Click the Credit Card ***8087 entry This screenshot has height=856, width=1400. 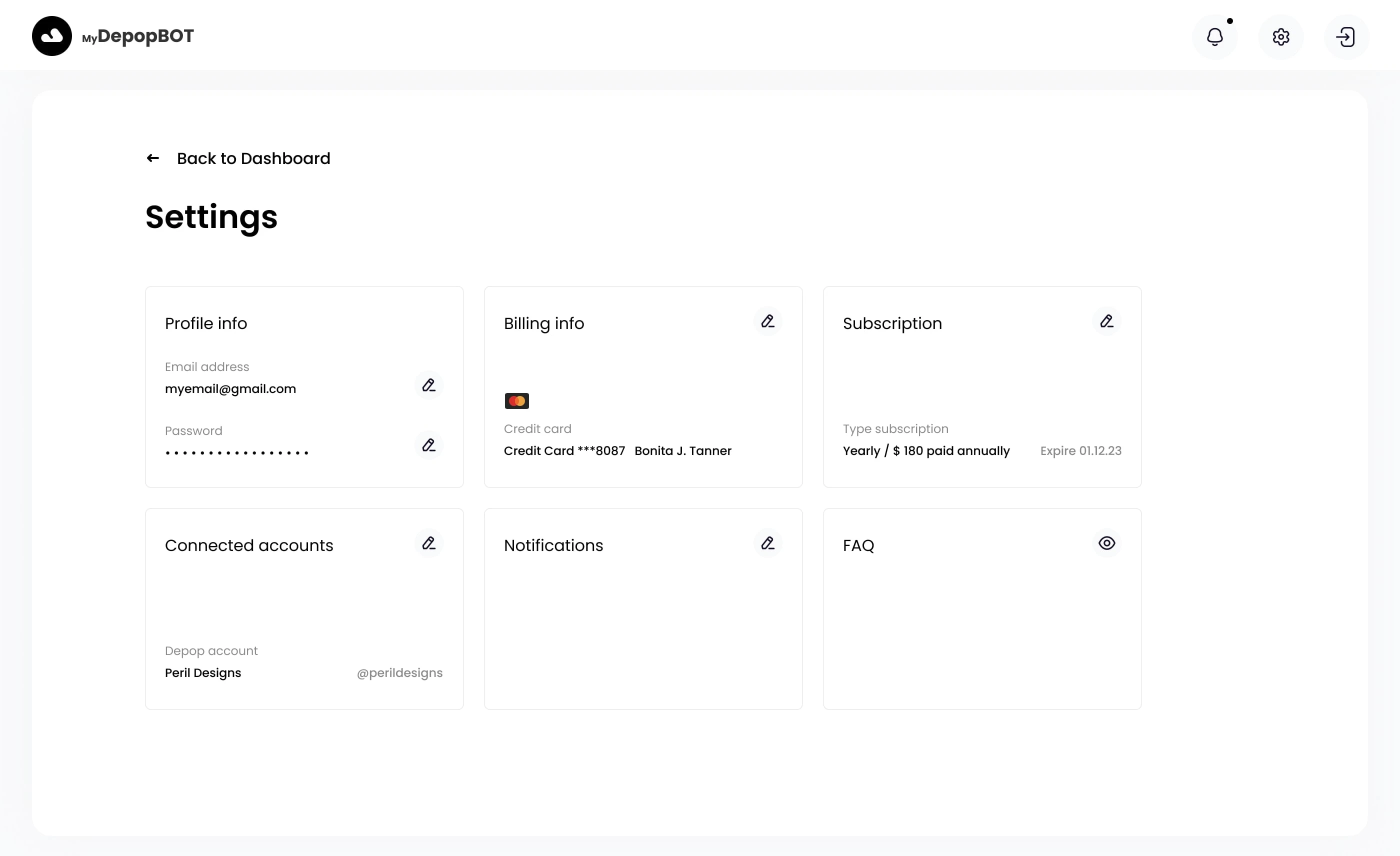pyautogui.click(x=563, y=450)
